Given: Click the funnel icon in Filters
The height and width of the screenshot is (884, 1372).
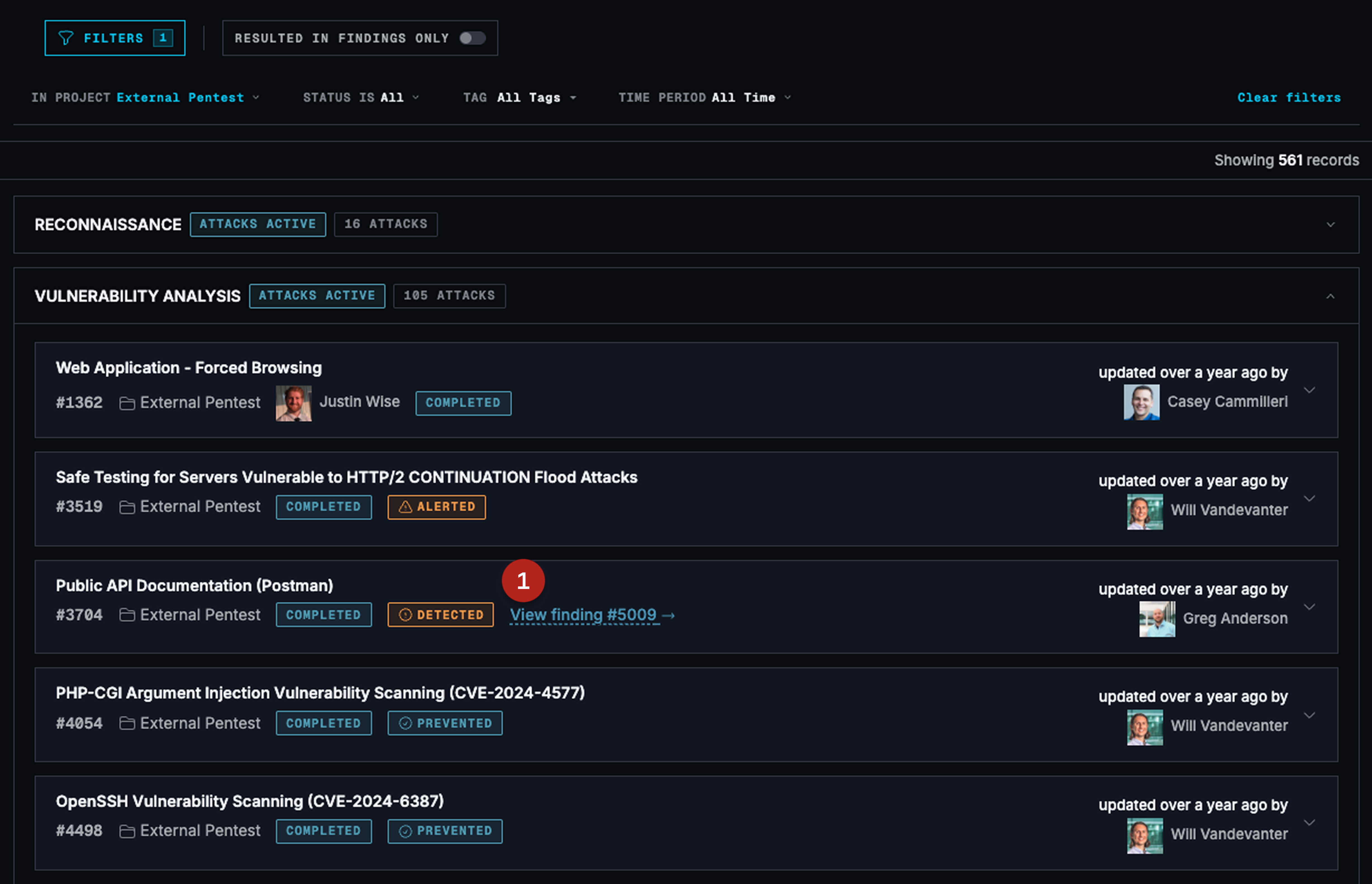Looking at the screenshot, I should 66,38.
